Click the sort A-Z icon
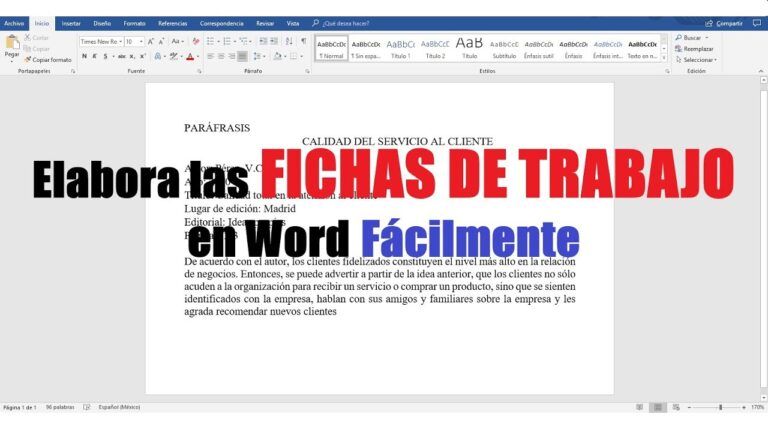Screen dimensions: 768x432 289,41
